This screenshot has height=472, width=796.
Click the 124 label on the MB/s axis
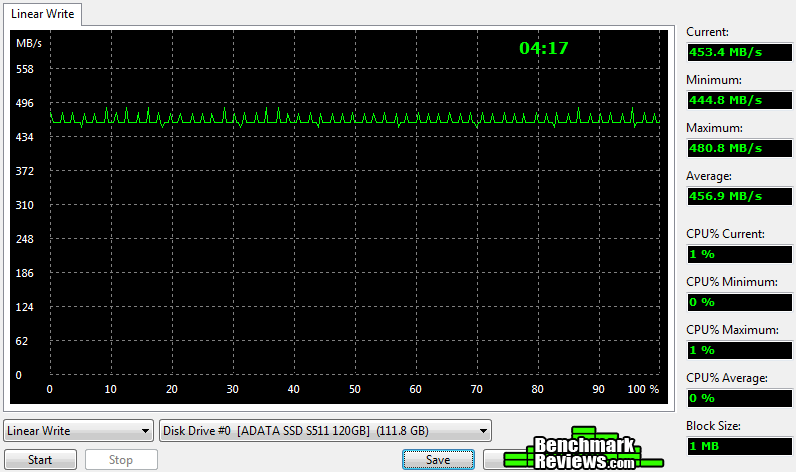[x=24, y=307]
